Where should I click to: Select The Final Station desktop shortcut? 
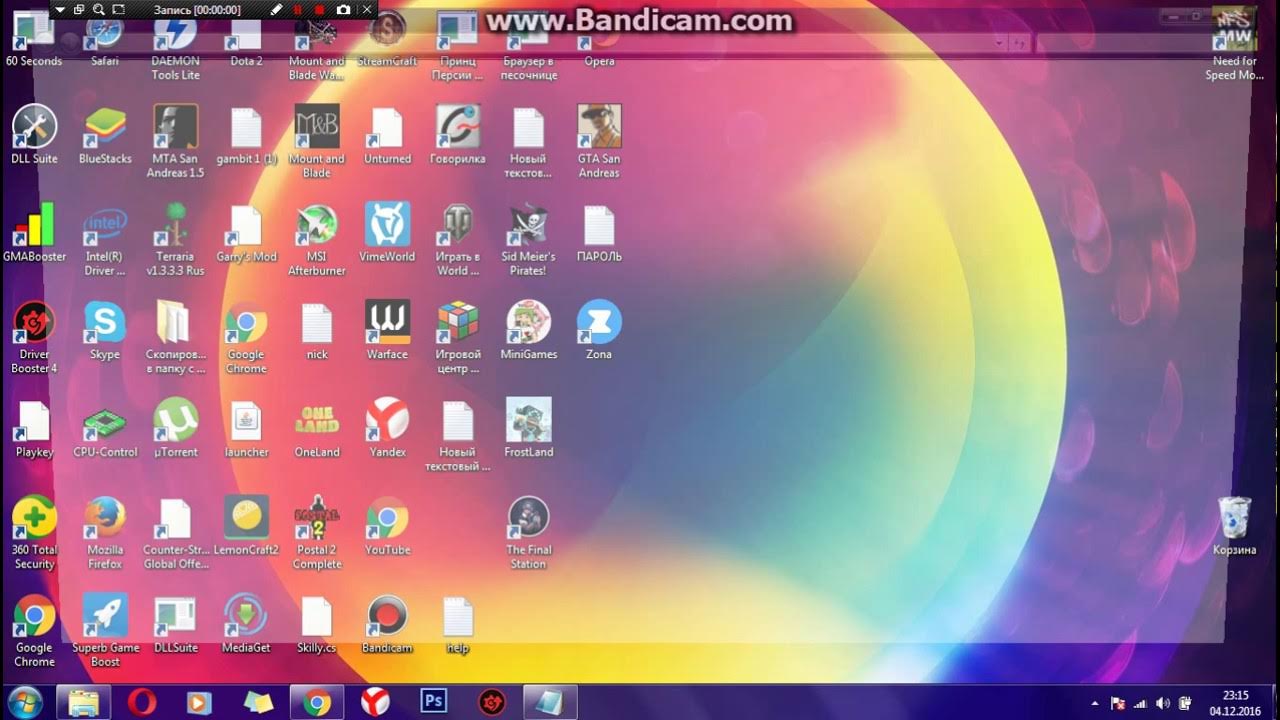coord(528,533)
